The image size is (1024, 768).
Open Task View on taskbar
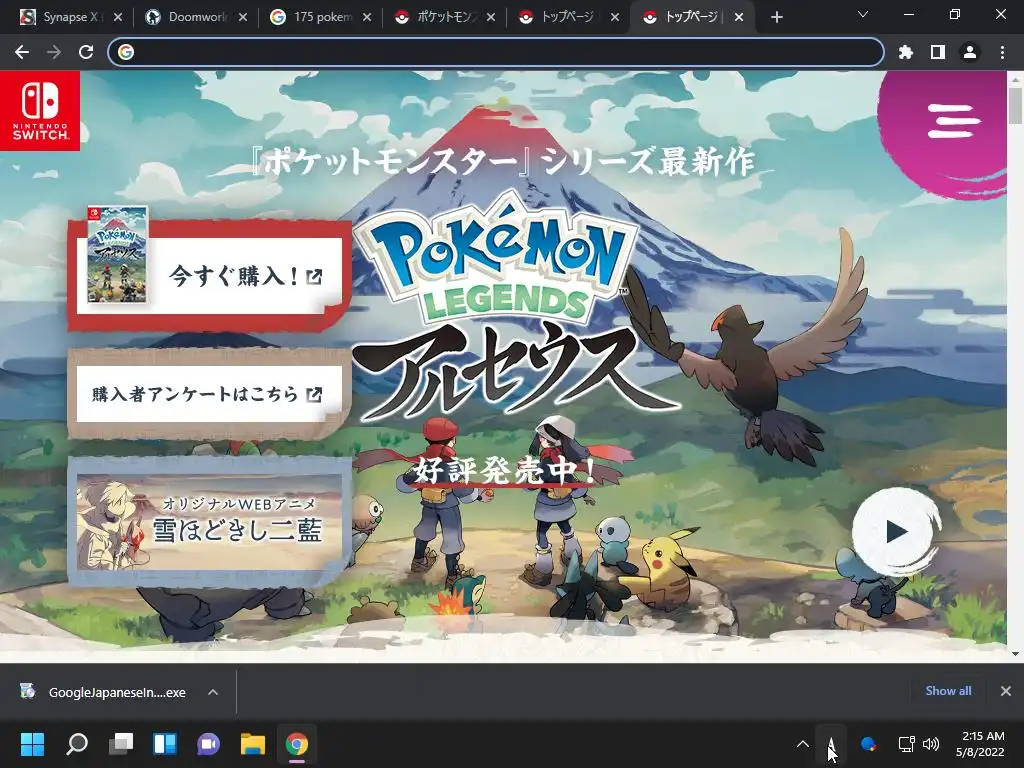[121, 744]
